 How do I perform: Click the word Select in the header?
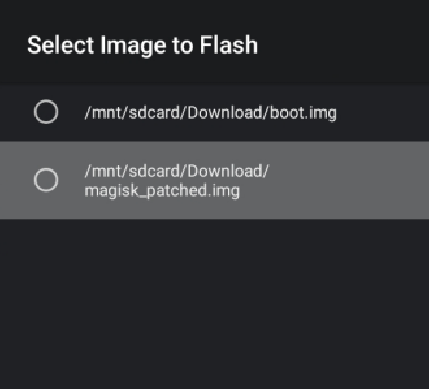(x=61, y=45)
